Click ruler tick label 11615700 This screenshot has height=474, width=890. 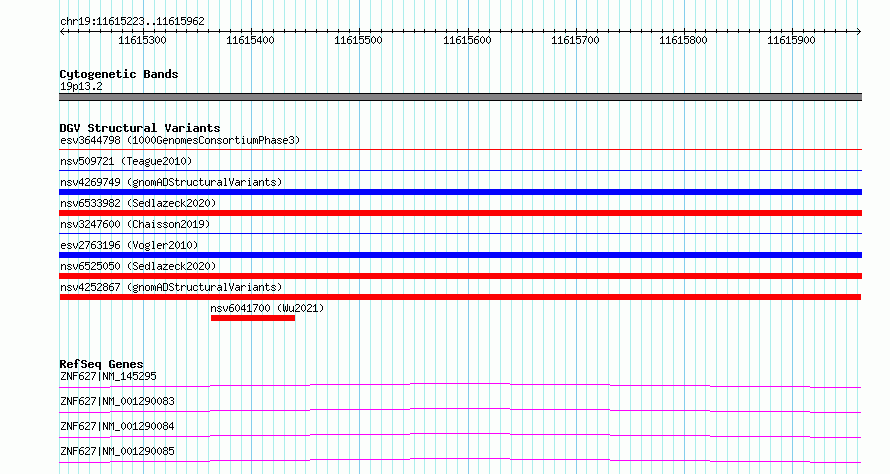click(x=575, y=40)
